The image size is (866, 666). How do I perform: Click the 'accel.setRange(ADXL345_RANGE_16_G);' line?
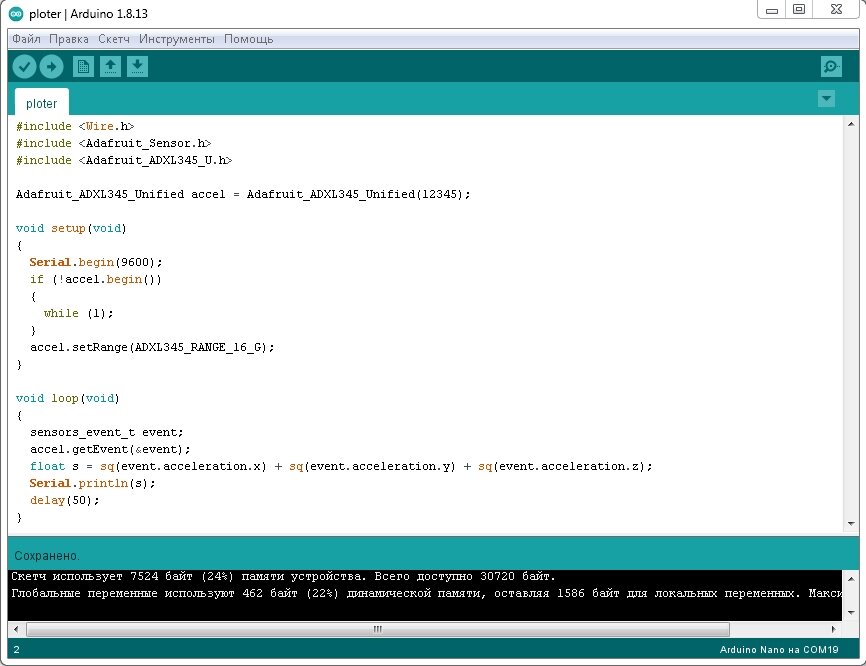click(152, 347)
